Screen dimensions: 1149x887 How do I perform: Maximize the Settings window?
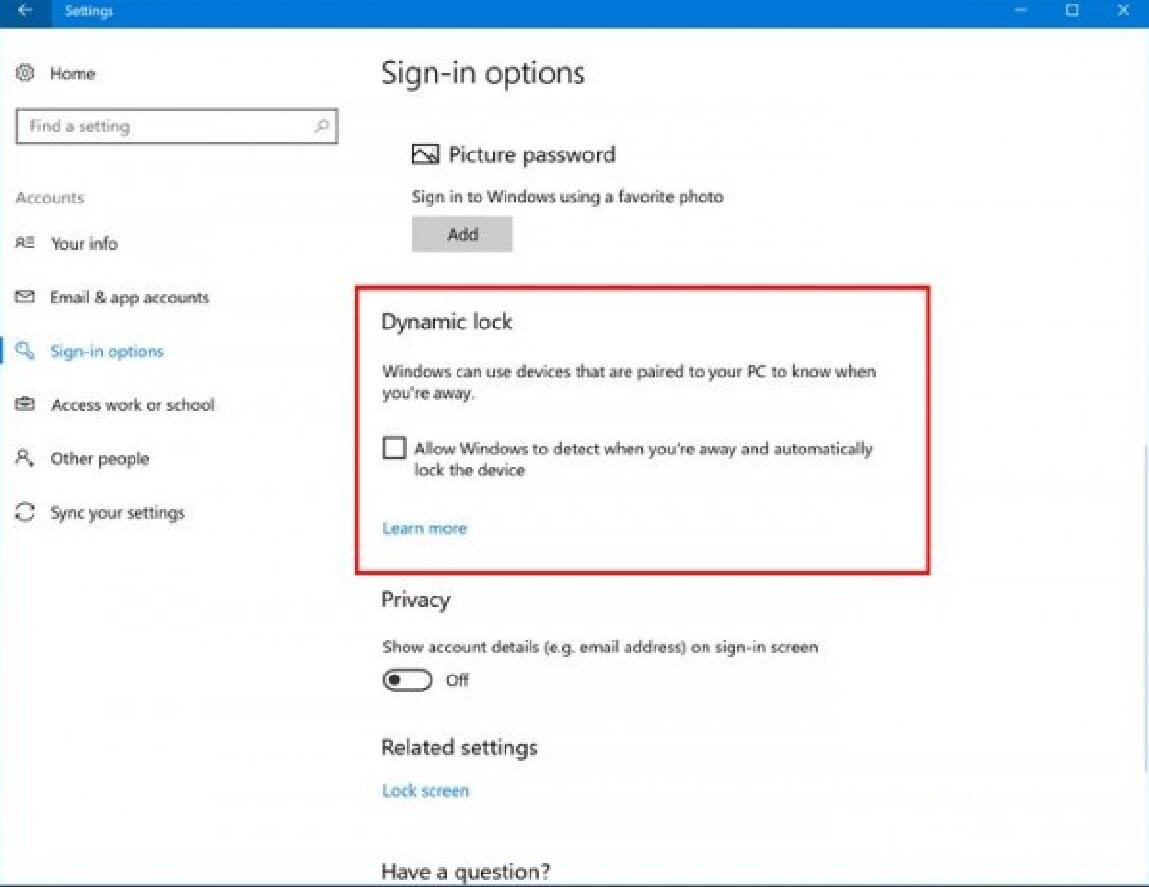(1072, 10)
